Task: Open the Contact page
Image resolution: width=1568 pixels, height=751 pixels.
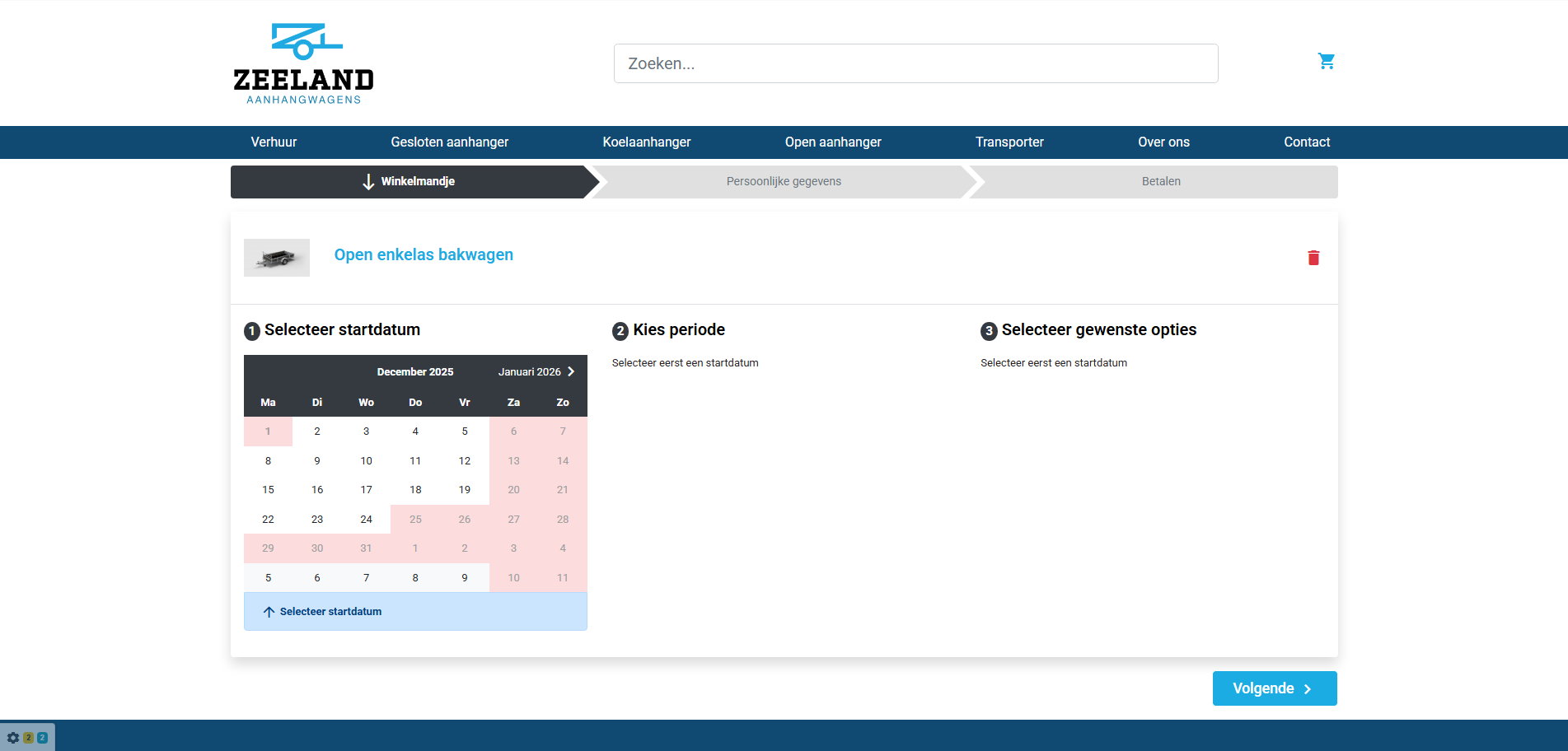Action: pos(1306,142)
